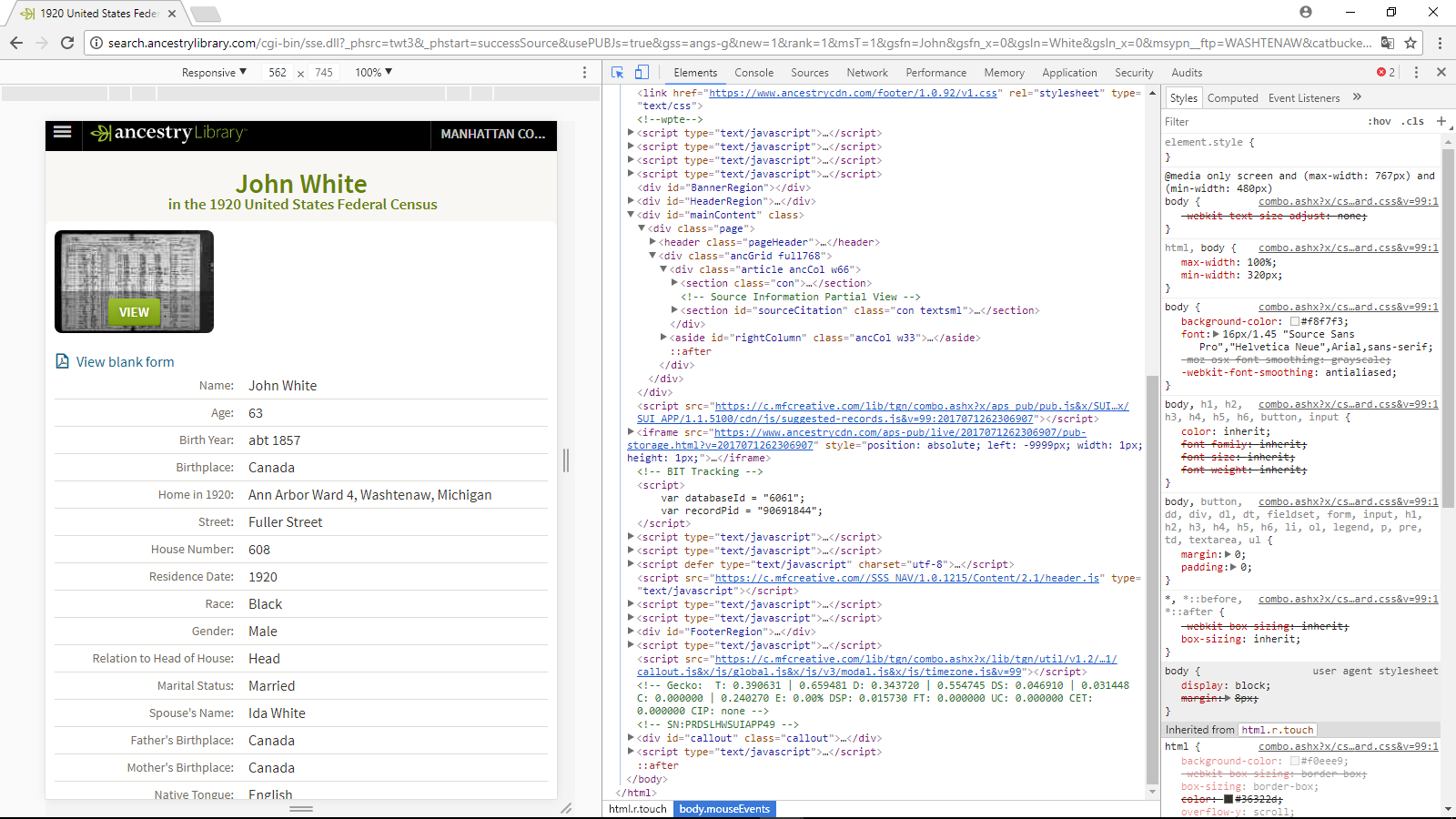Screen dimensions: 1456x819
Task: Click the inspect element picker icon
Action: (618, 73)
